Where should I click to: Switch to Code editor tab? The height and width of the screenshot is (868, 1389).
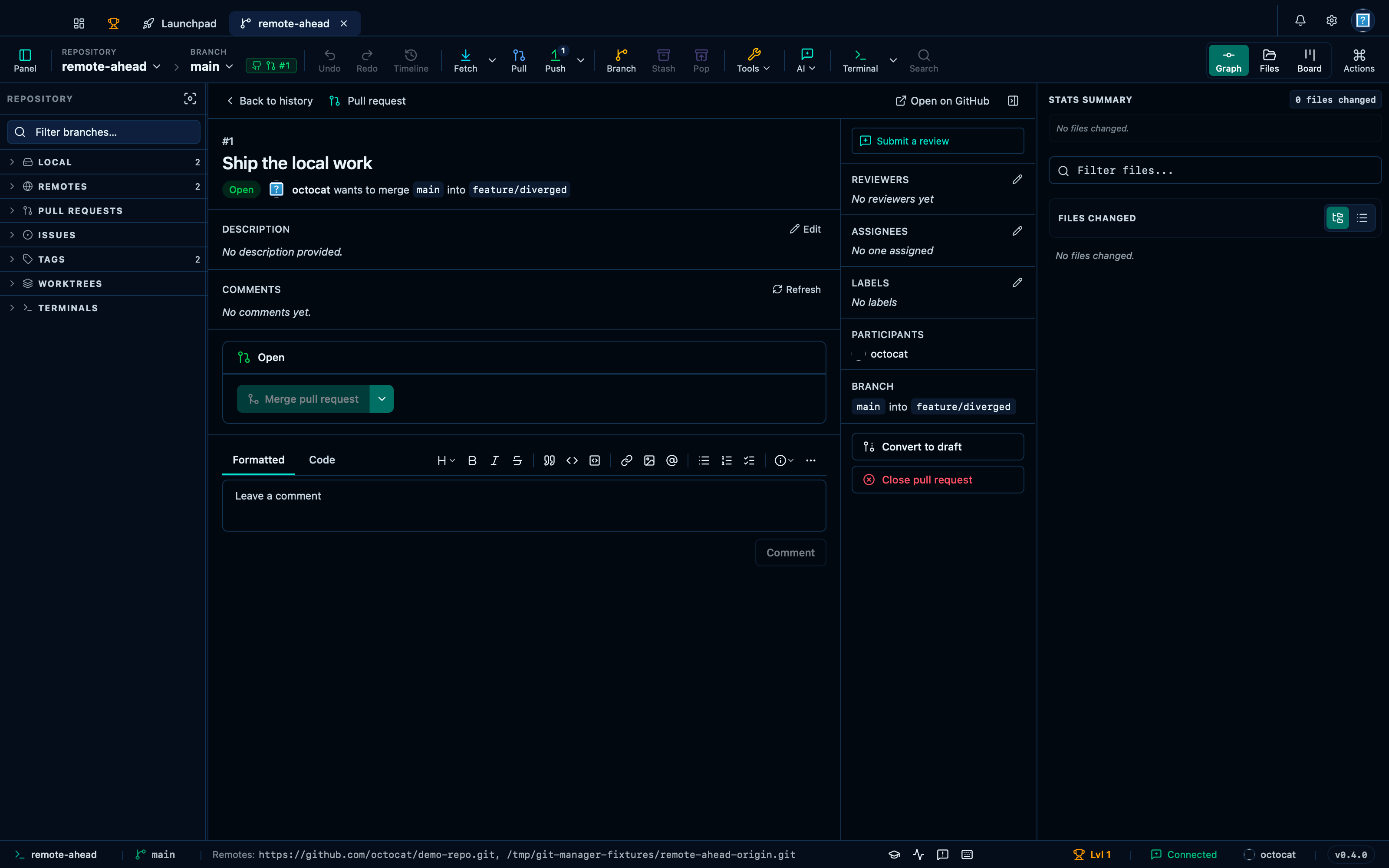pos(321,460)
